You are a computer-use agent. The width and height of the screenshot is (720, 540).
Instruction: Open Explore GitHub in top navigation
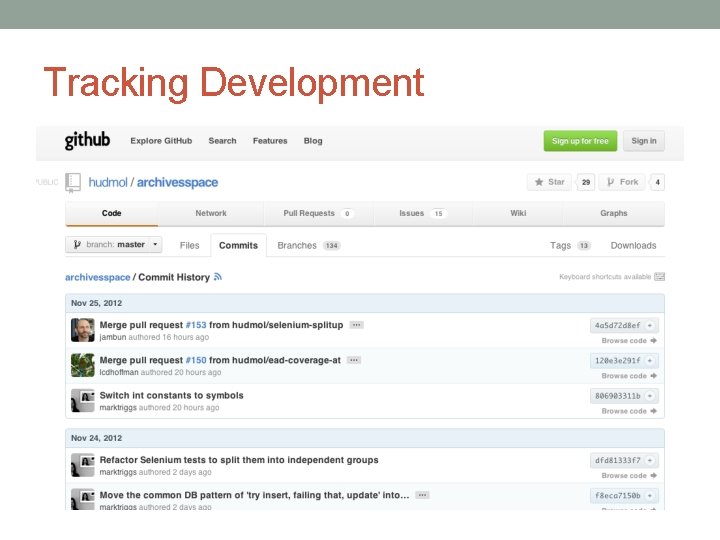click(161, 141)
